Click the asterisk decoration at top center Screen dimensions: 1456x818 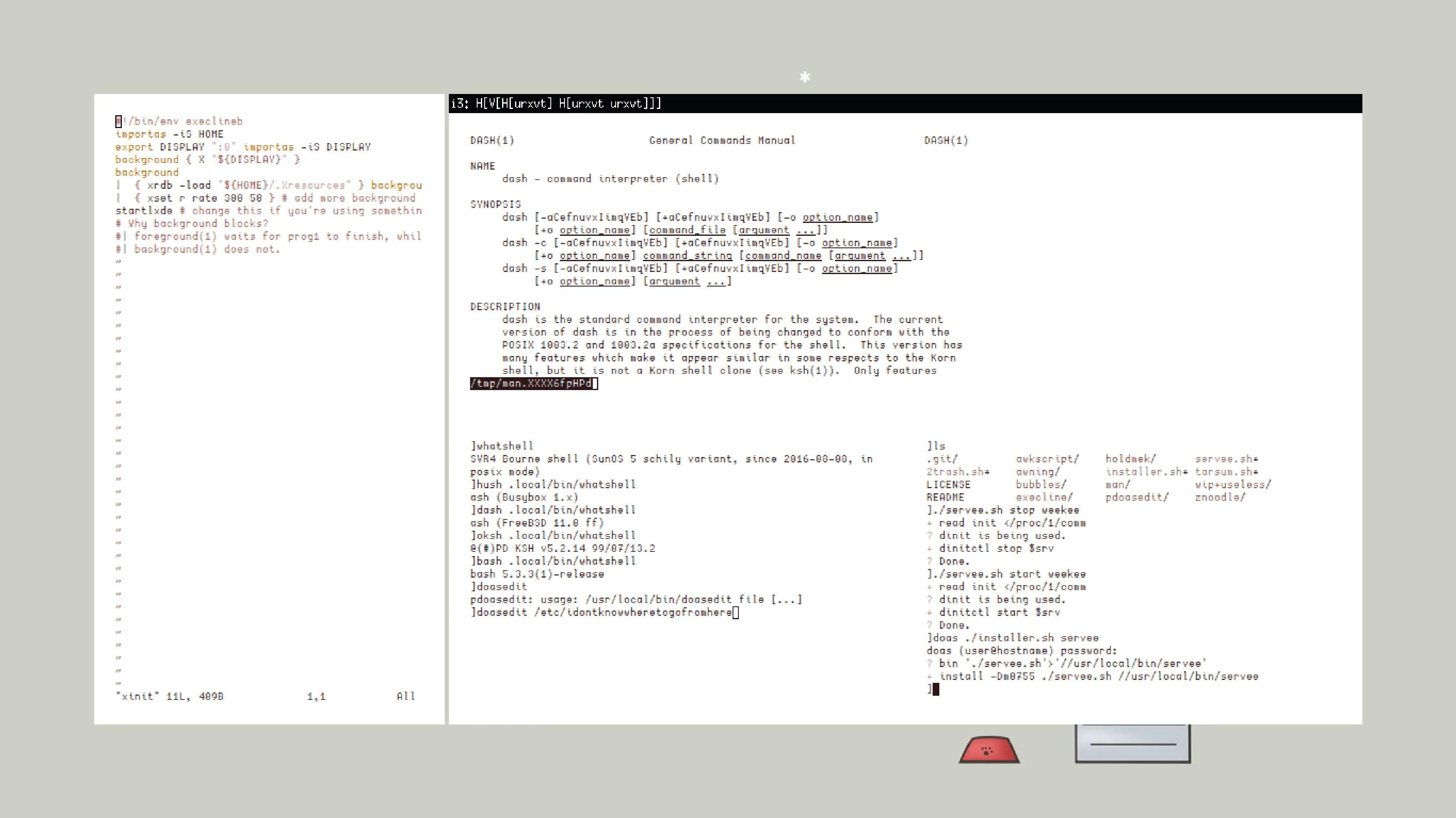pos(805,77)
